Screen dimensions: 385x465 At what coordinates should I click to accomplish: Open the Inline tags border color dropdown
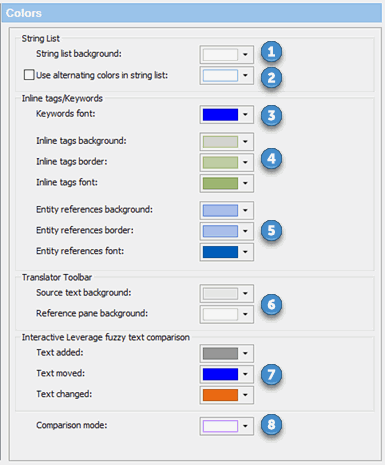click(x=245, y=162)
